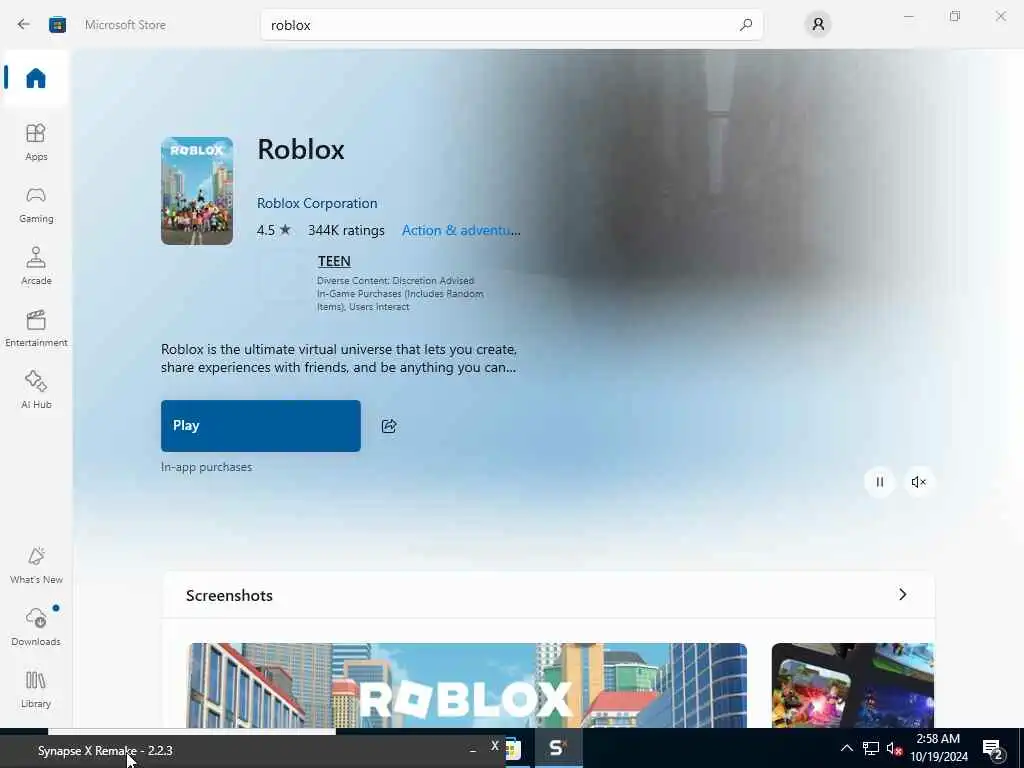Open What's New in sidebar

(x=36, y=566)
